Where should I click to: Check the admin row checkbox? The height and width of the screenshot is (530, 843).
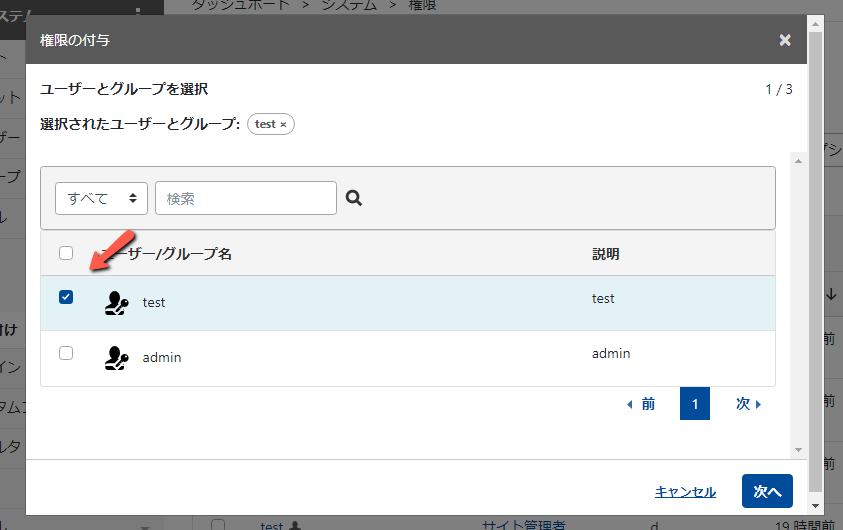click(x=66, y=353)
